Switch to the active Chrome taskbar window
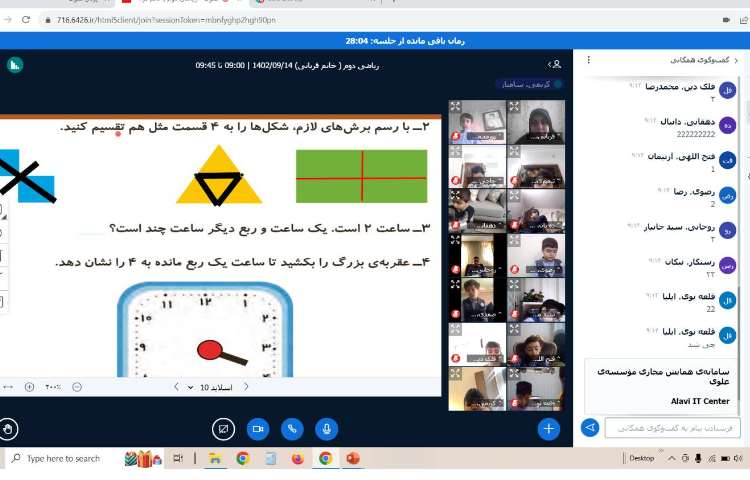Image resolution: width=750 pixels, height=480 pixels. coord(326,458)
